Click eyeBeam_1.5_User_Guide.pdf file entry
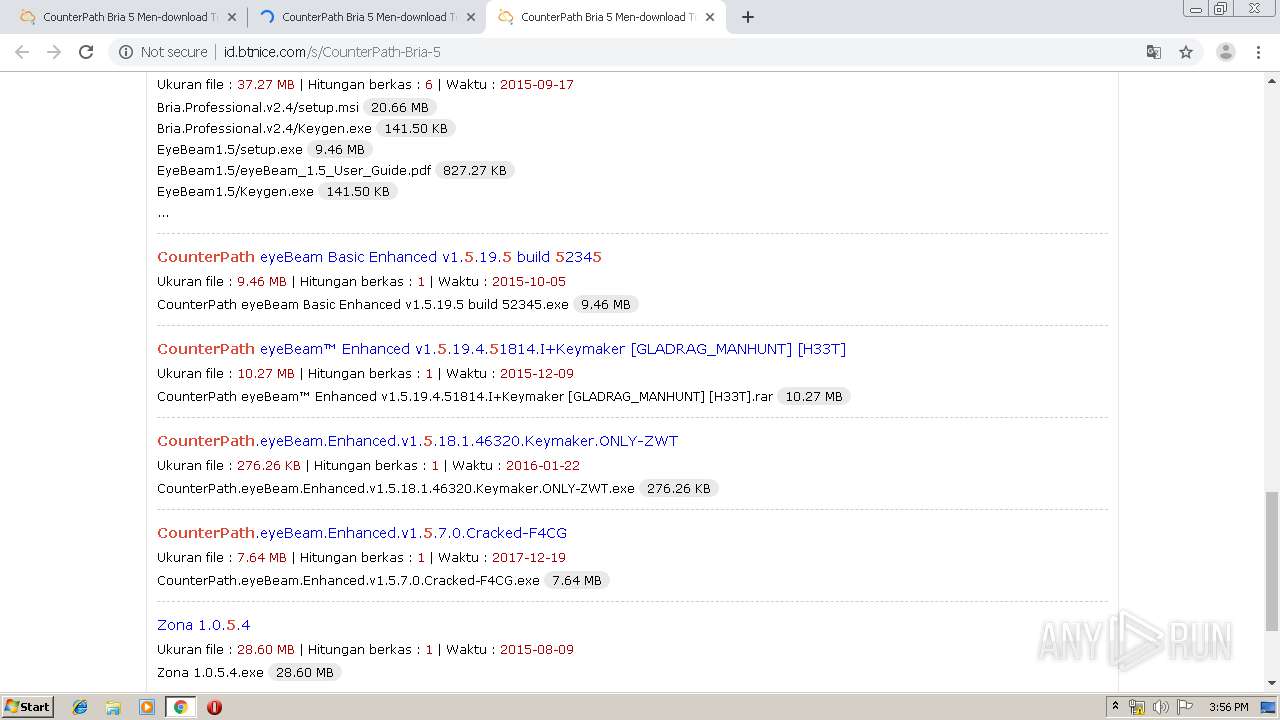Screen dimensions: 1280x720 click(294, 170)
